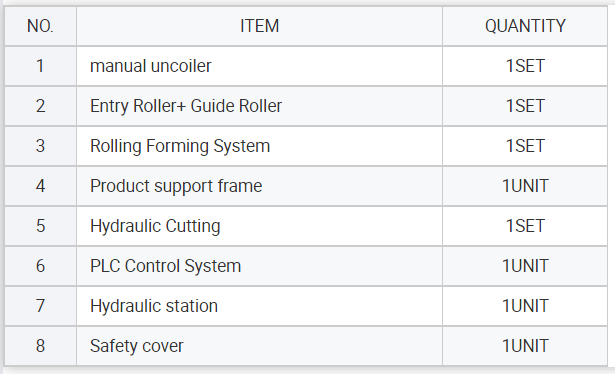Click the Hydraulic Cutting cell
Screen dimensions: 615x374
259,226
